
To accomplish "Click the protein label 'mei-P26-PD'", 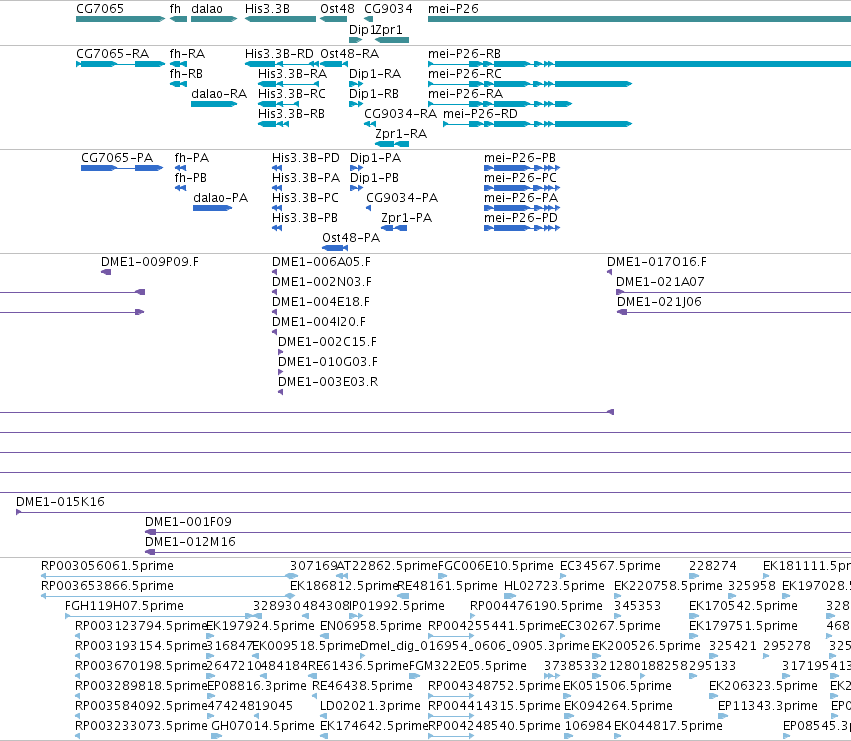I will click(520, 218).
